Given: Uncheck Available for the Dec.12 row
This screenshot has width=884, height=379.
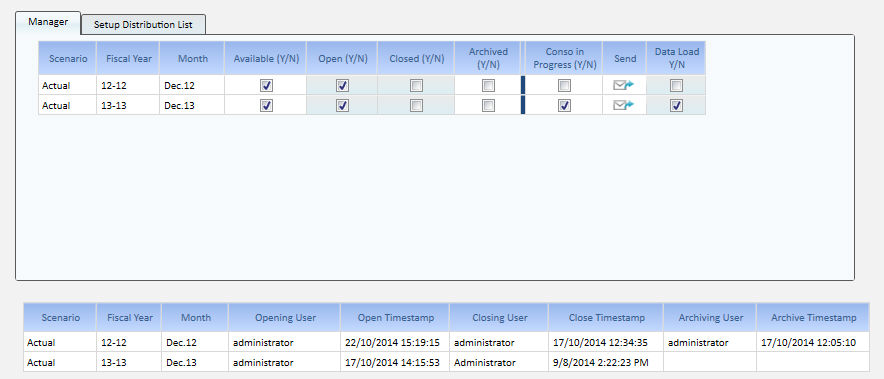Looking at the screenshot, I should coord(267,86).
